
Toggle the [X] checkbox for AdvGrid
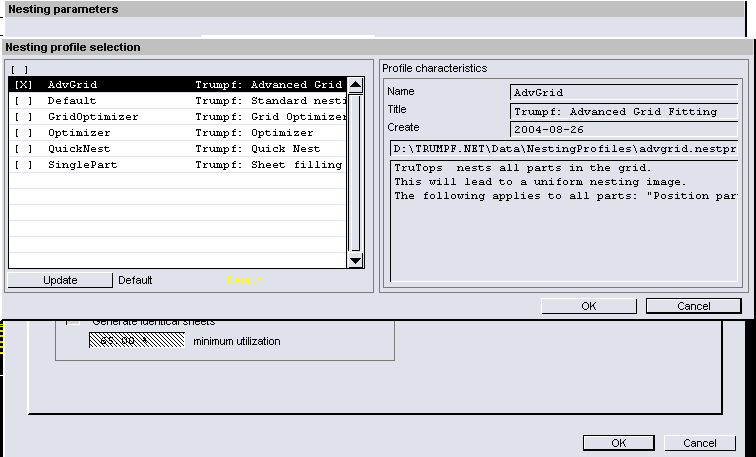[23, 85]
